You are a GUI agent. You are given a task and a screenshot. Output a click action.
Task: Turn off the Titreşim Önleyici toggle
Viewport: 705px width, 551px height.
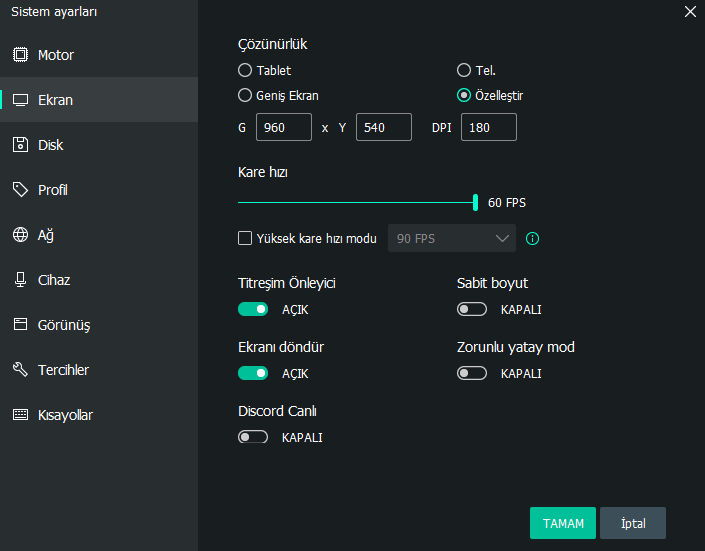(x=253, y=309)
